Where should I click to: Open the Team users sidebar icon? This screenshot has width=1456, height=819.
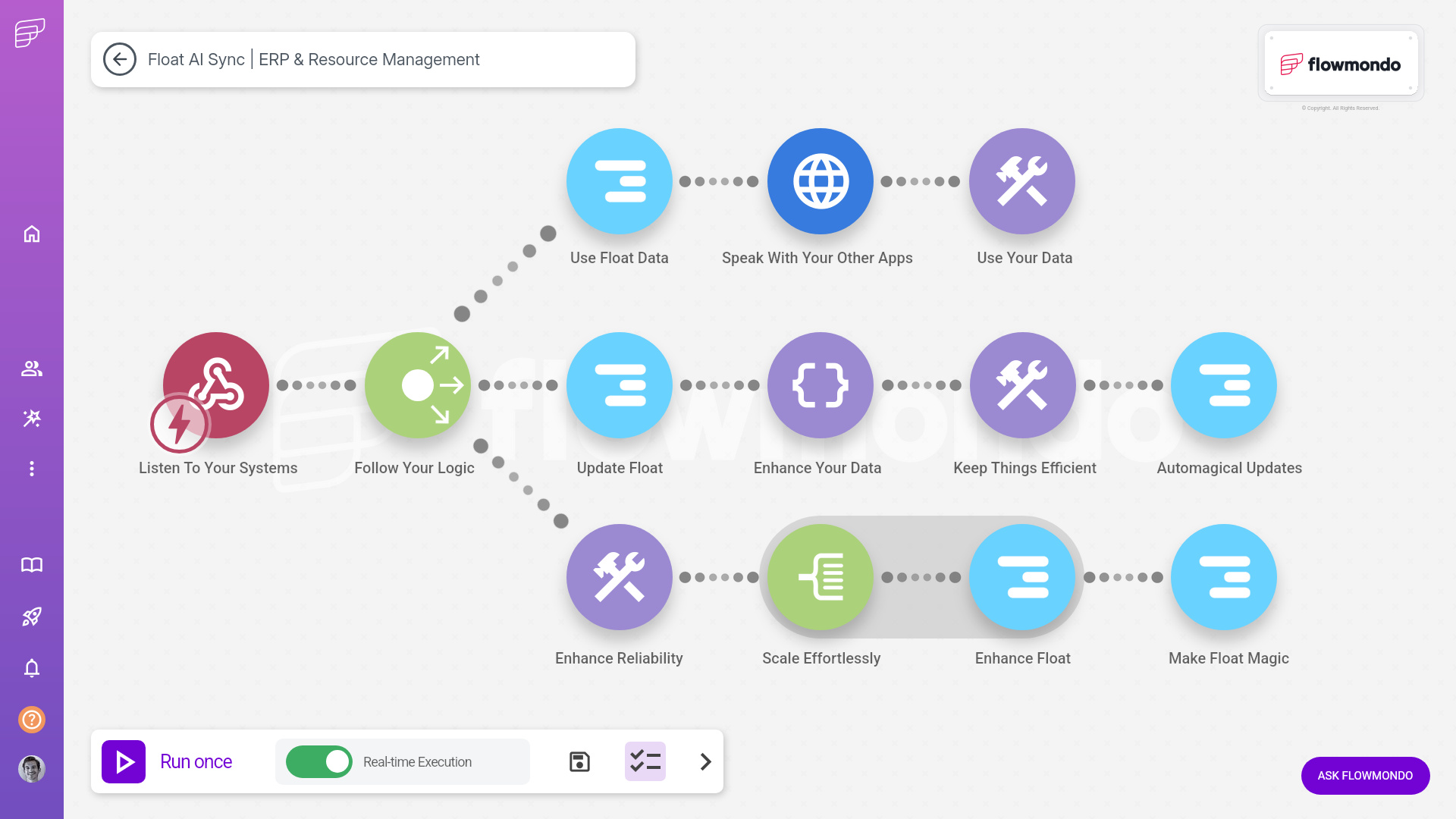32,369
